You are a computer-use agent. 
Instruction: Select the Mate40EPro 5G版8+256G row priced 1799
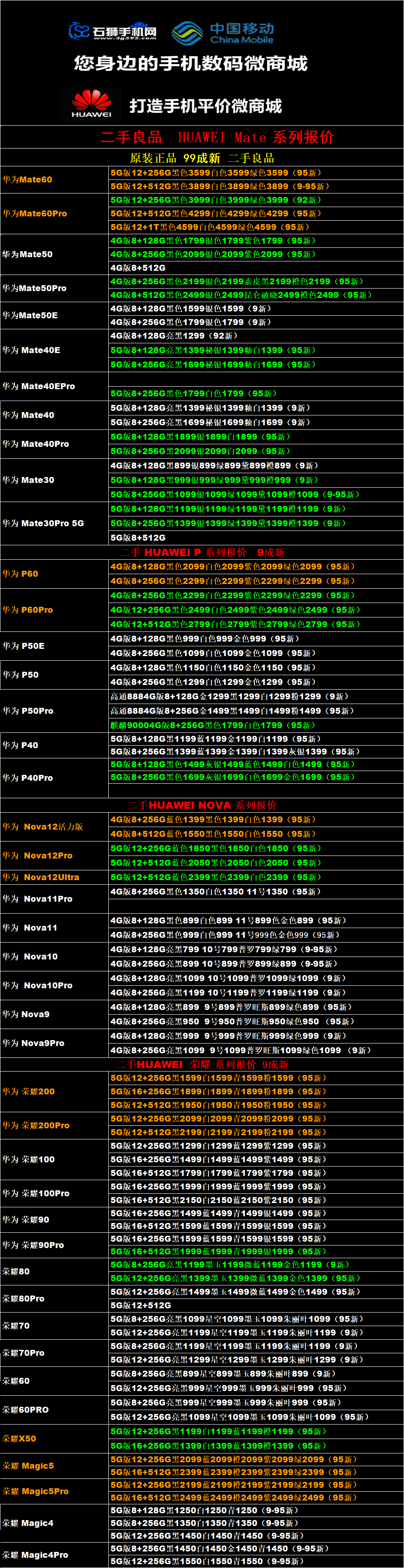256,394
